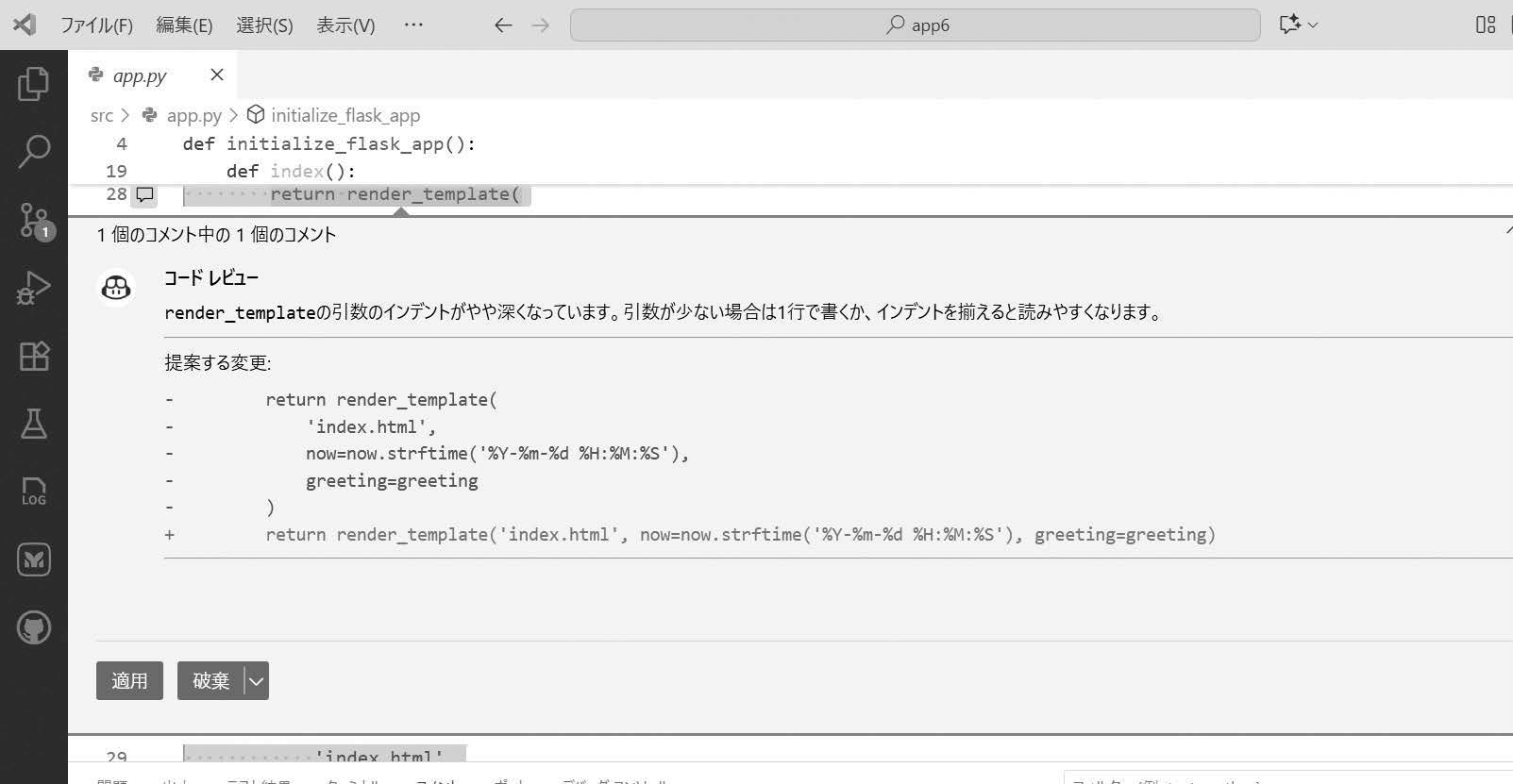Go back with the left arrow
Viewport: 1513px width, 784px height.
(x=503, y=25)
